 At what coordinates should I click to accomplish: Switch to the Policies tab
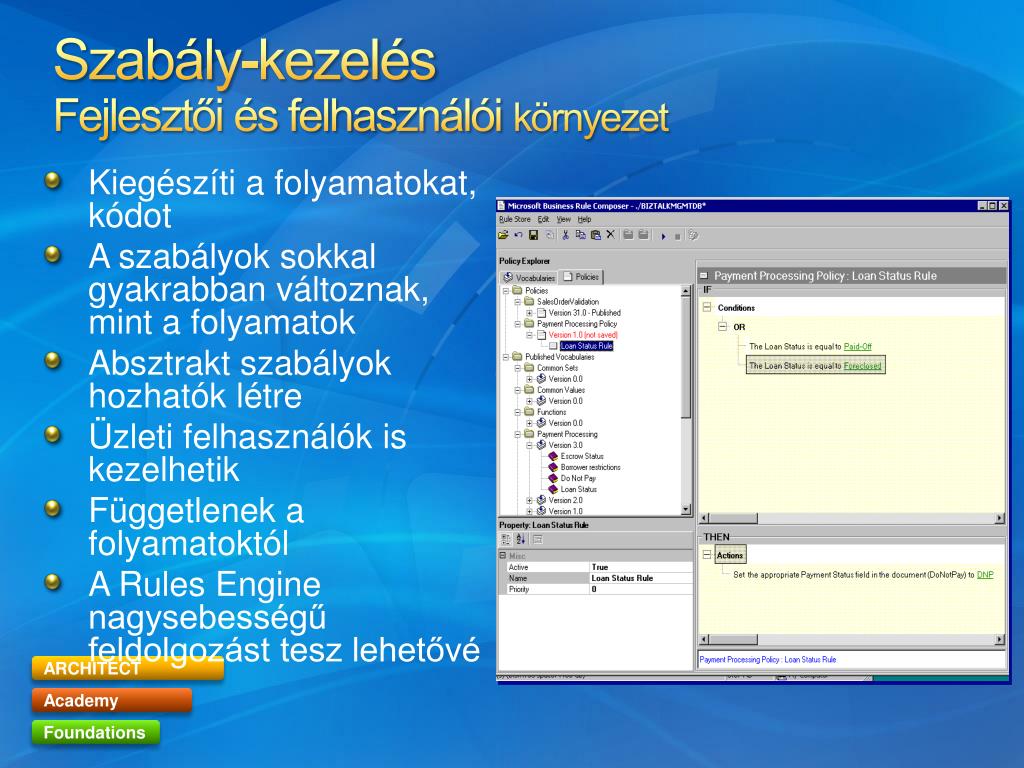(x=581, y=277)
